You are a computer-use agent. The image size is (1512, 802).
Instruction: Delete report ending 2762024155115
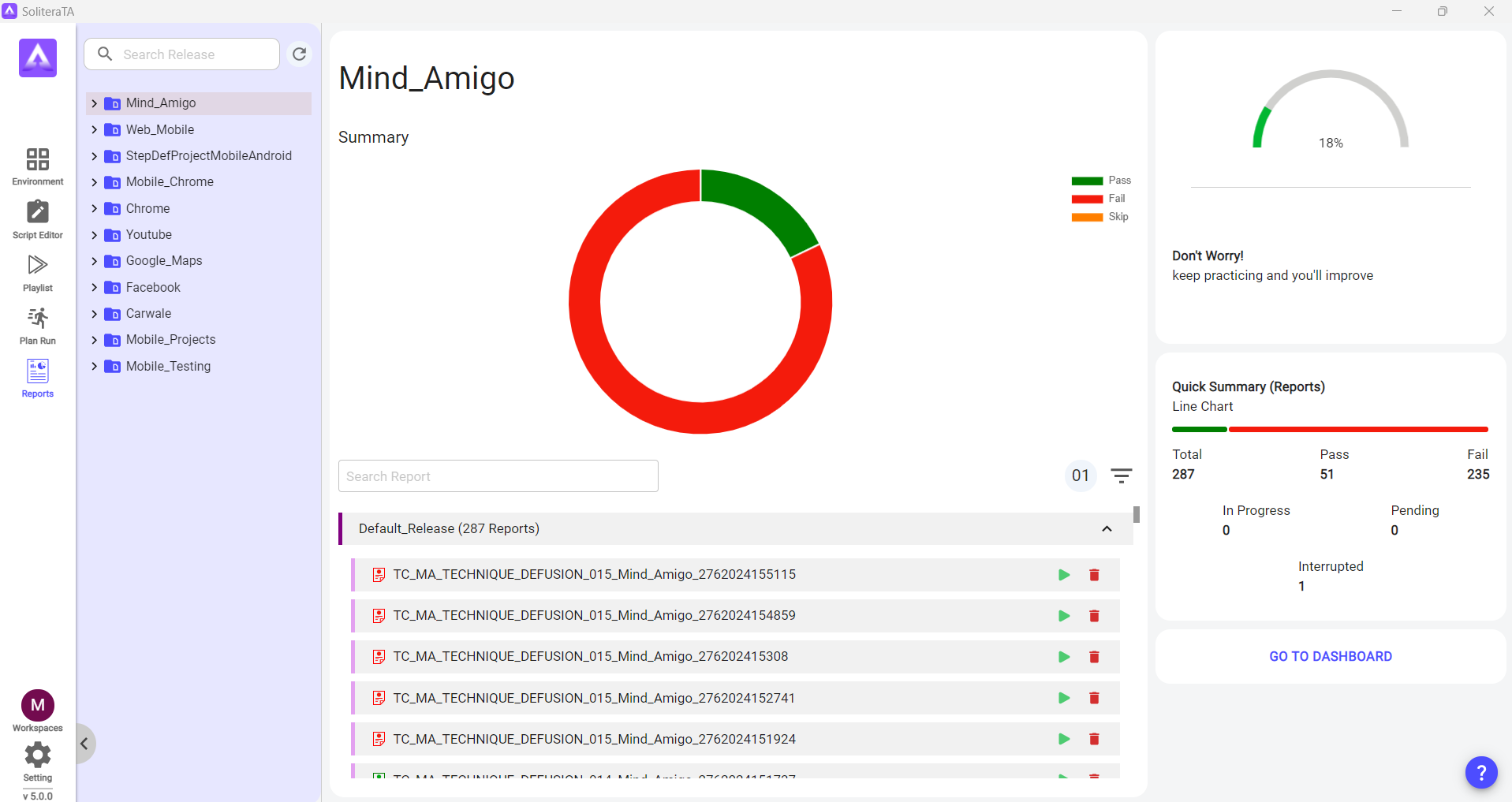coord(1094,575)
